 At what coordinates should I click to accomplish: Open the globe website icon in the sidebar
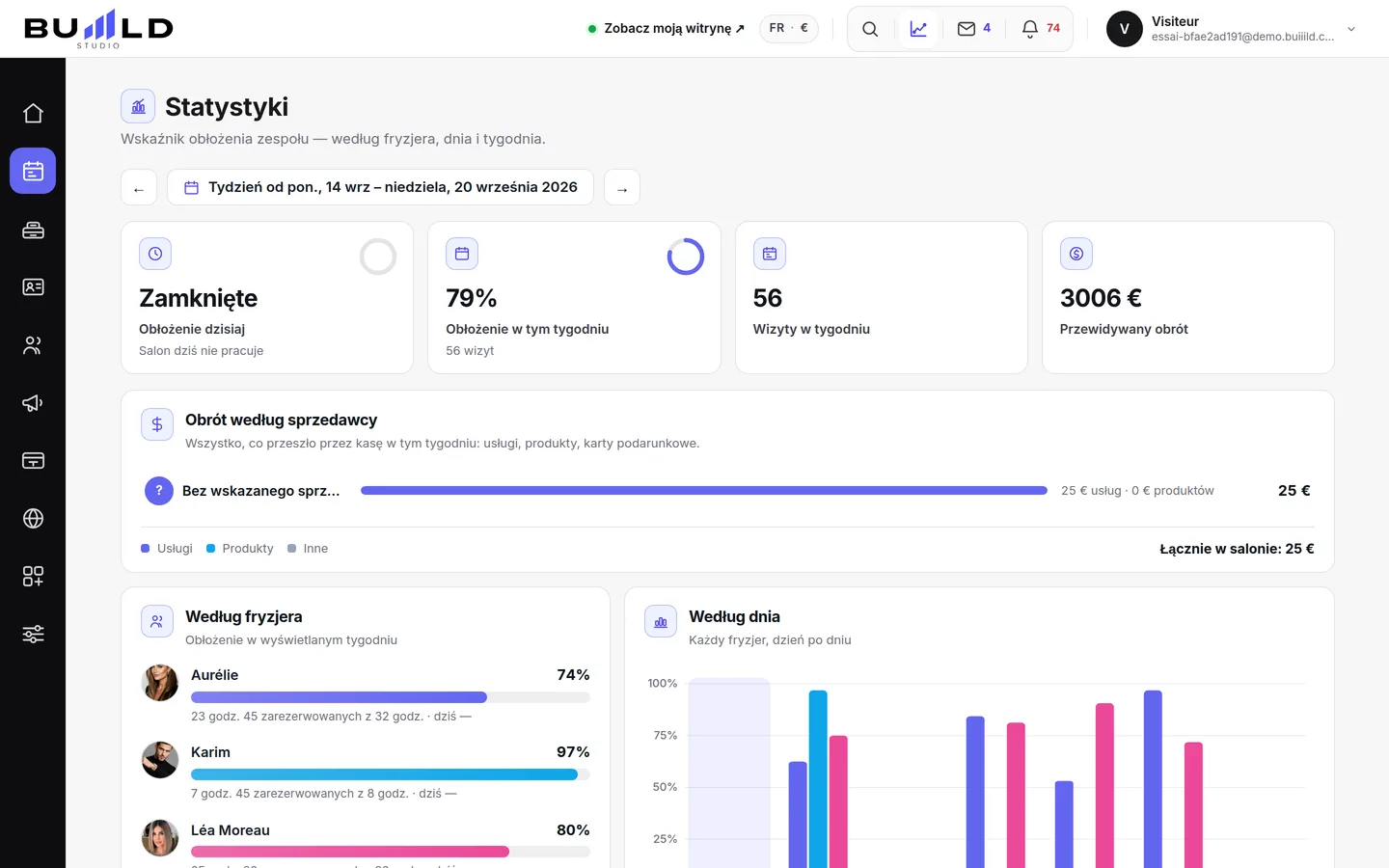[x=33, y=519]
